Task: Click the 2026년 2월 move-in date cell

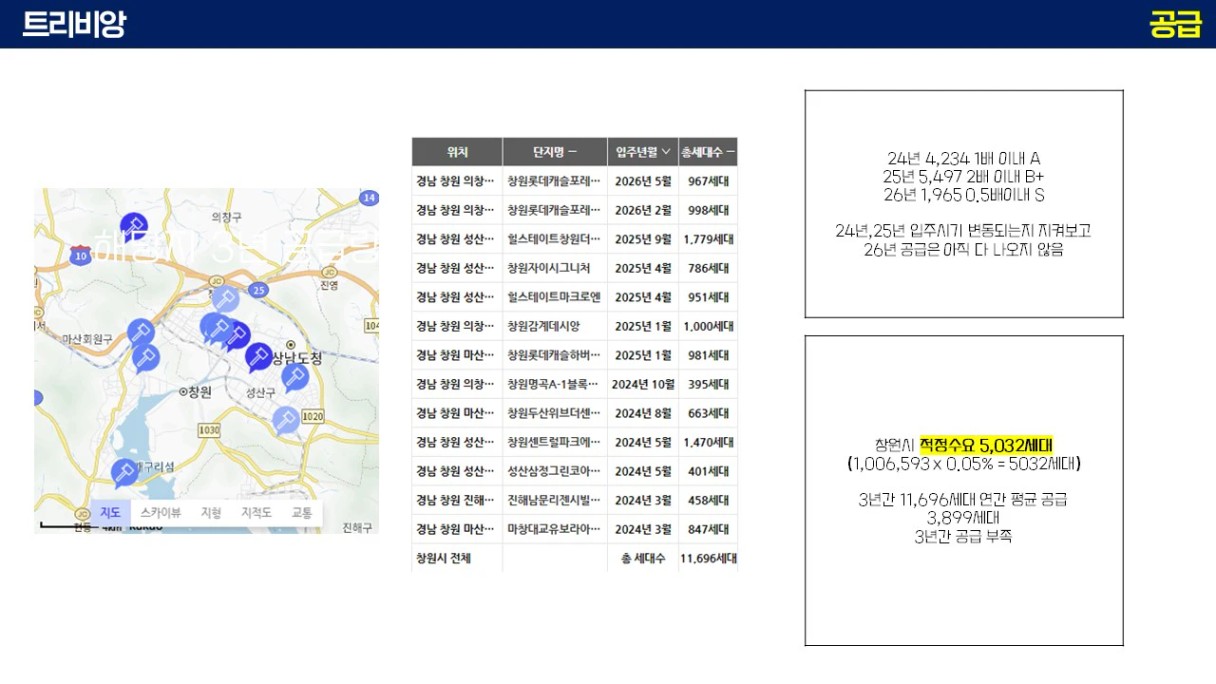Action: 643,210
